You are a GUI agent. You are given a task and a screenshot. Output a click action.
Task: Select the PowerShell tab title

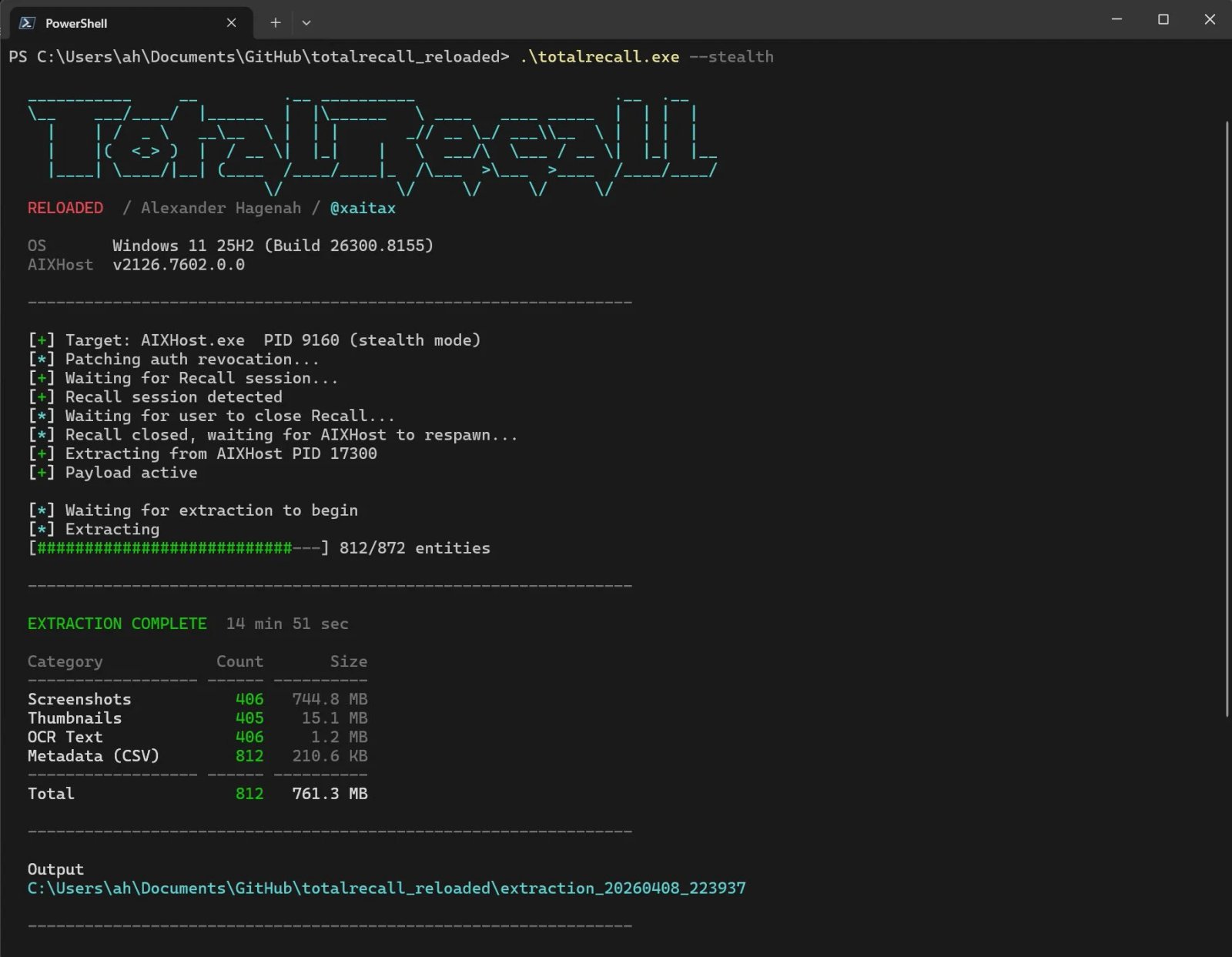click(x=76, y=23)
